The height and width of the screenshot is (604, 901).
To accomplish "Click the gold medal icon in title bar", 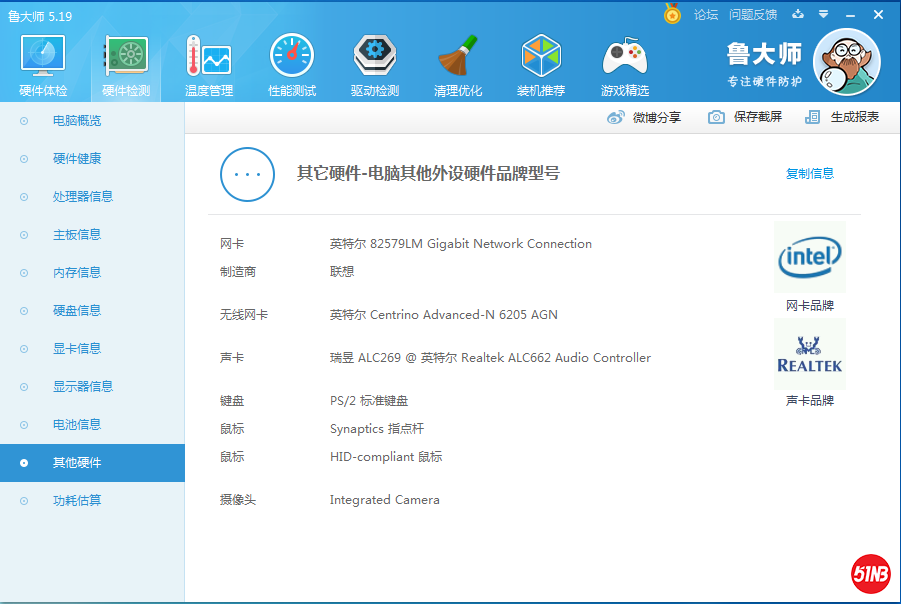I will coord(673,14).
